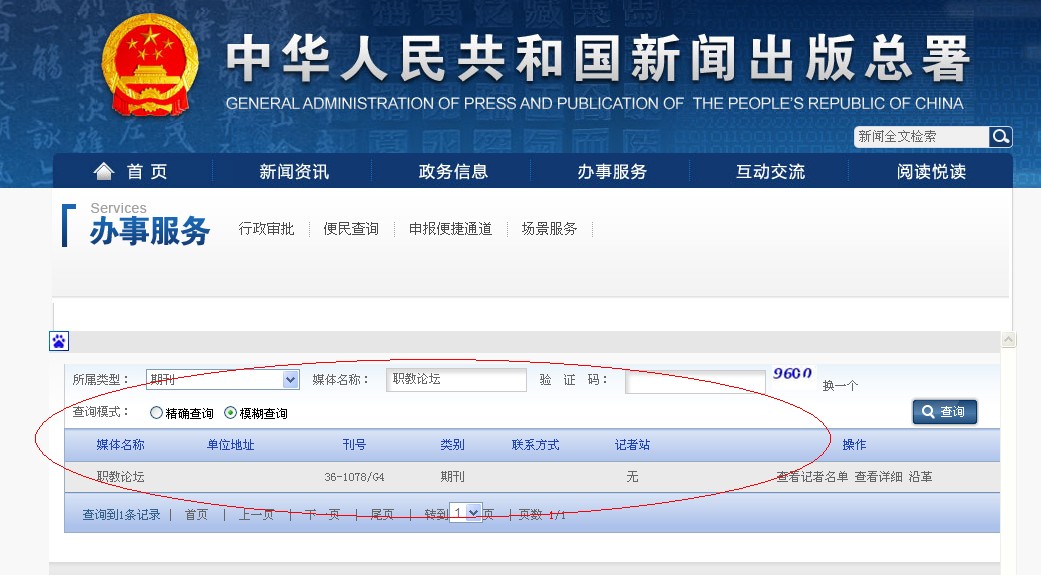The height and width of the screenshot is (575, 1041).
Task: Open 政务信息 navigation menu
Action: pyautogui.click(x=453, y=172)
